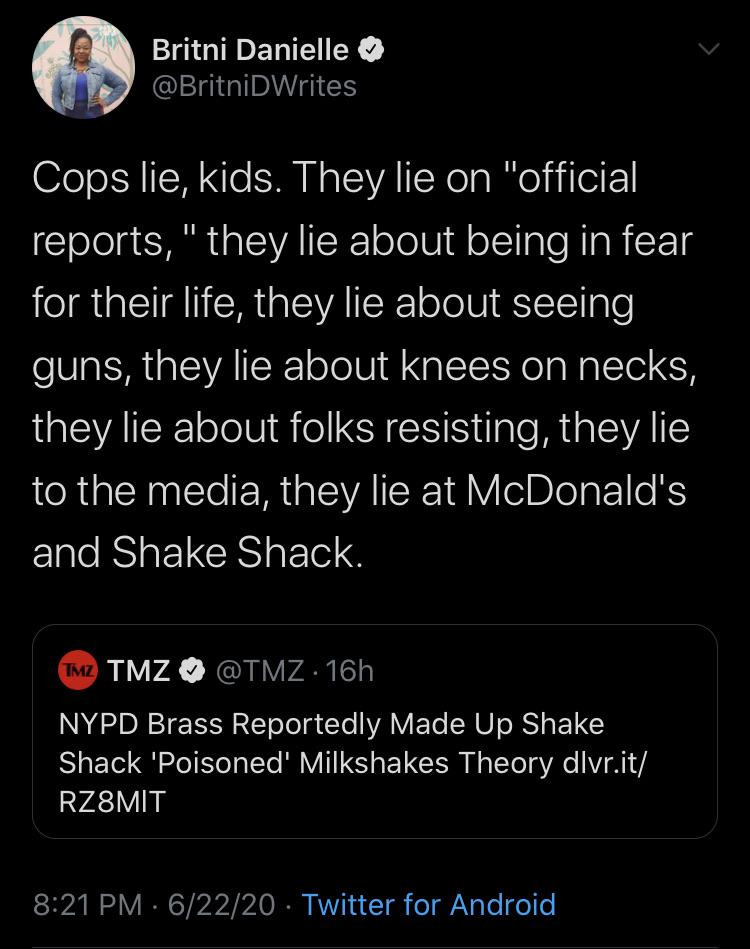This screenshot has height=949, width=750.
Task: Open the @BritniDWrites handle link
Action: click(x=253, y=87)
